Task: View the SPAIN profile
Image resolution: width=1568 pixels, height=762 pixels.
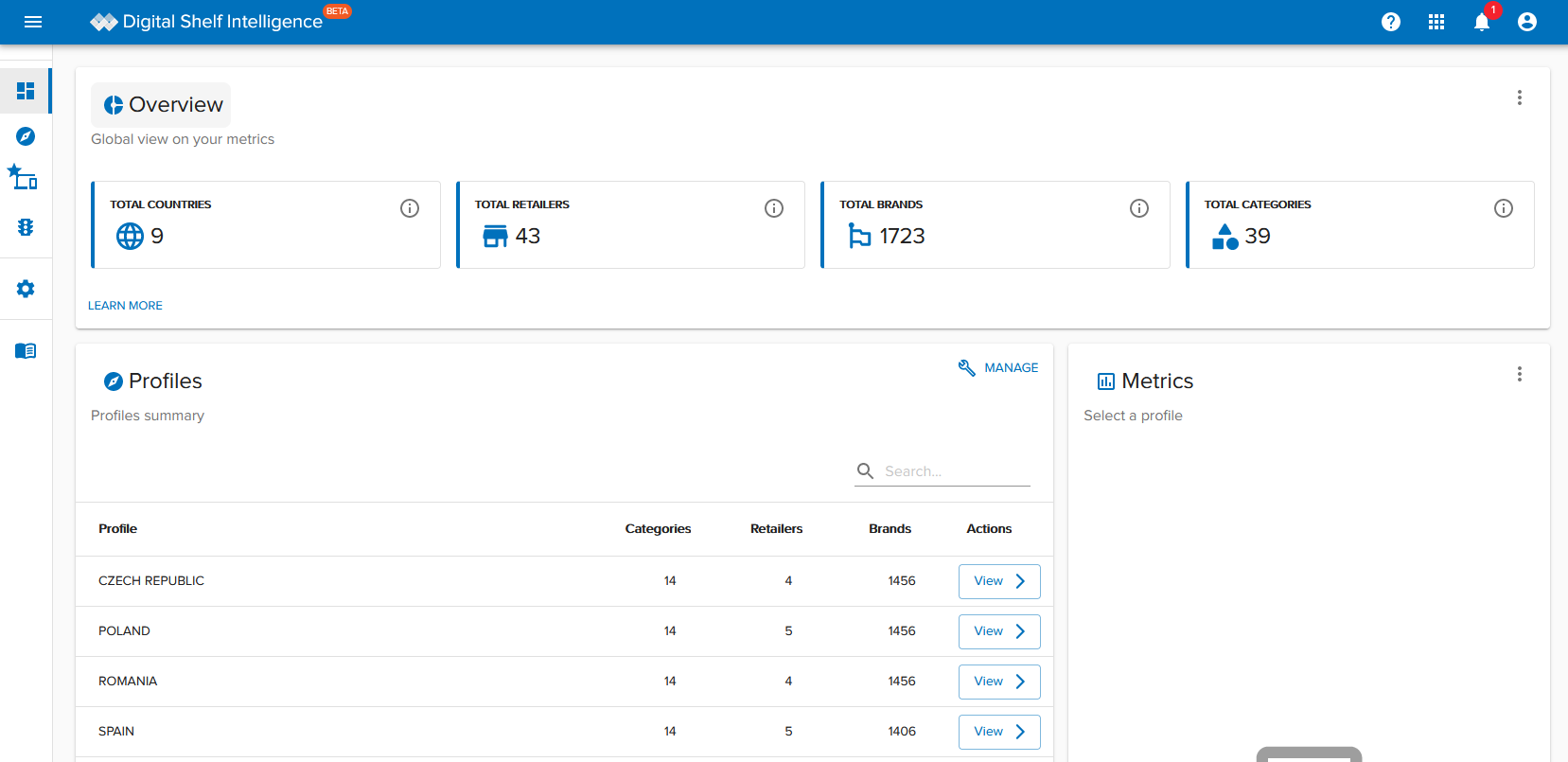Action: click(x=999, y=732)
